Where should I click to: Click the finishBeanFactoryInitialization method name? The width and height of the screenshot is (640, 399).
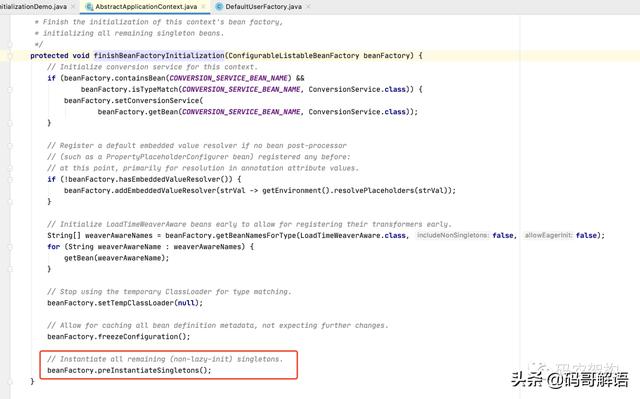click(159, 55)
